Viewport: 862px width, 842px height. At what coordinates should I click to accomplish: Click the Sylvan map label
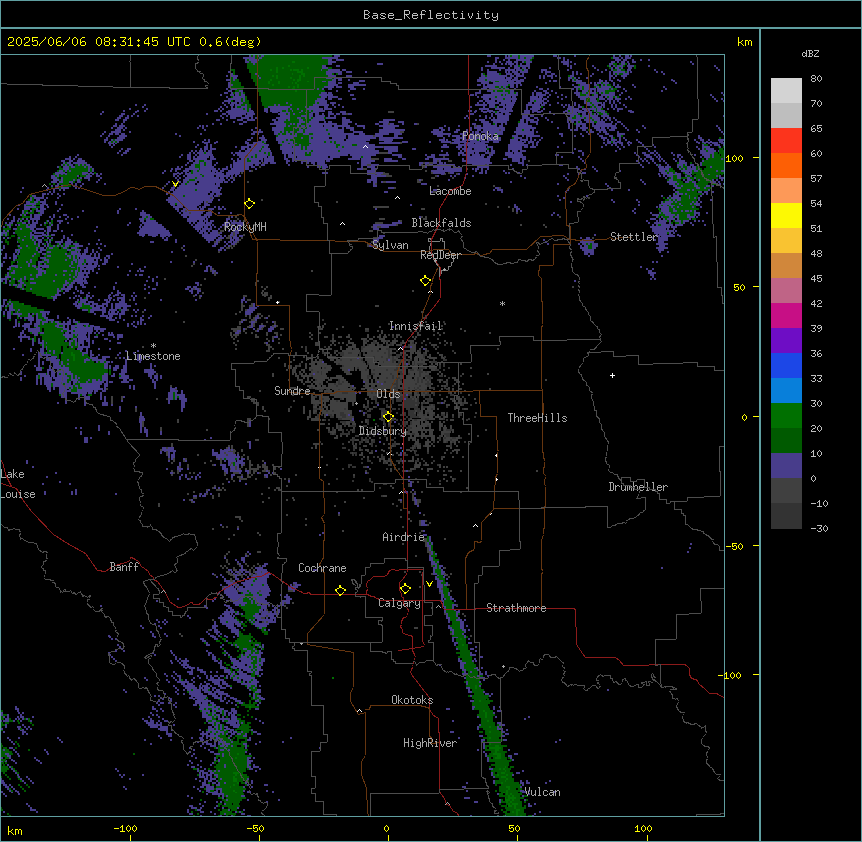click(390, 245)
